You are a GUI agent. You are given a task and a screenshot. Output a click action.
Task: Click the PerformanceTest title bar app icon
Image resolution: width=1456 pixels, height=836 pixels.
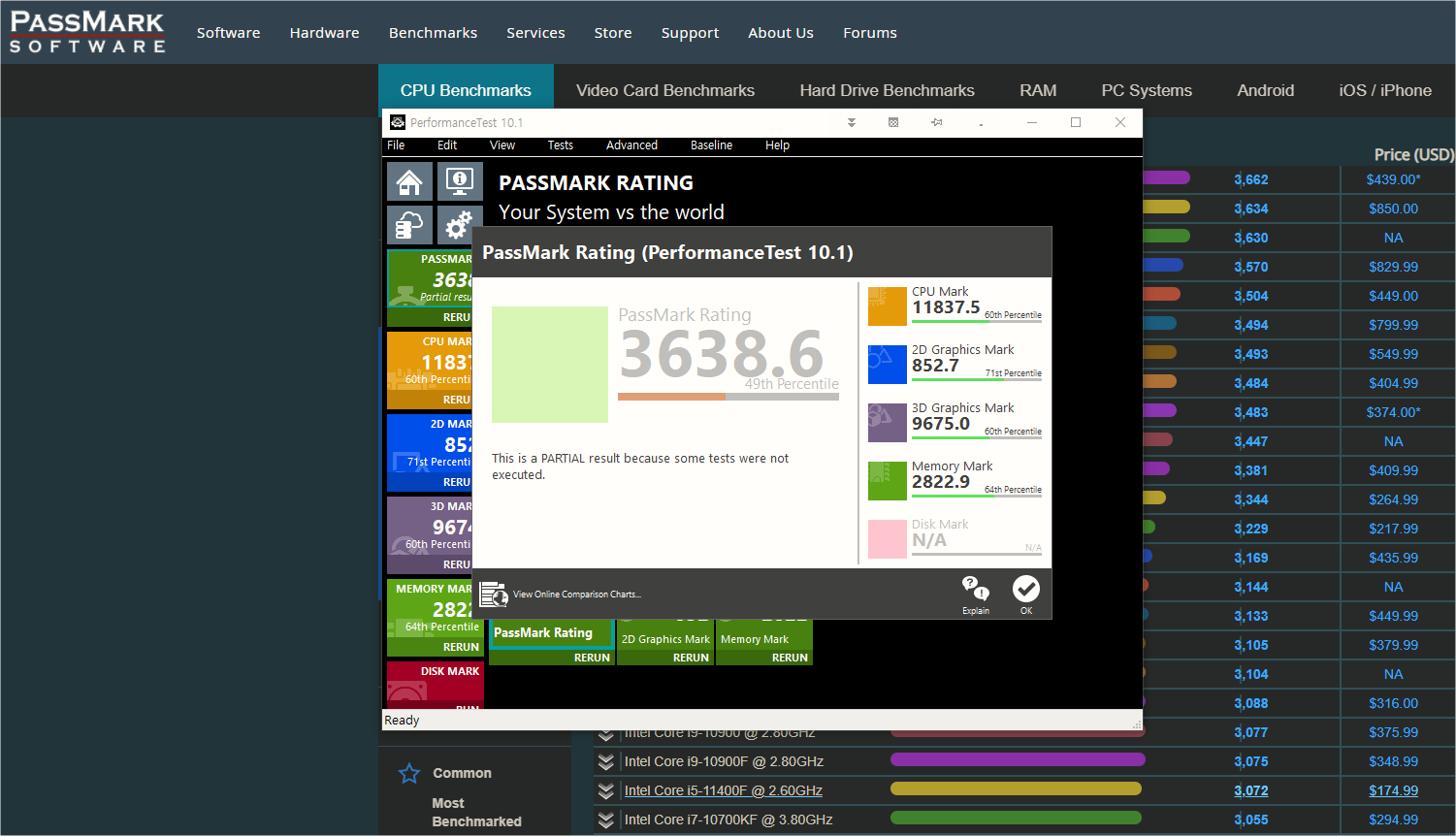(398, 122)
